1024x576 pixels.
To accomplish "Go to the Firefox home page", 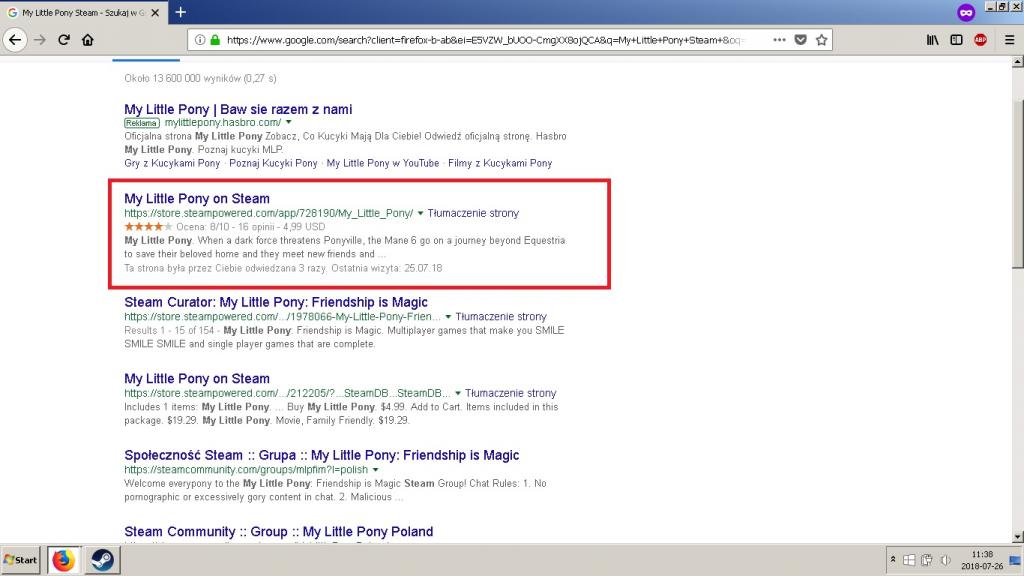I will [x=88, y=40].
